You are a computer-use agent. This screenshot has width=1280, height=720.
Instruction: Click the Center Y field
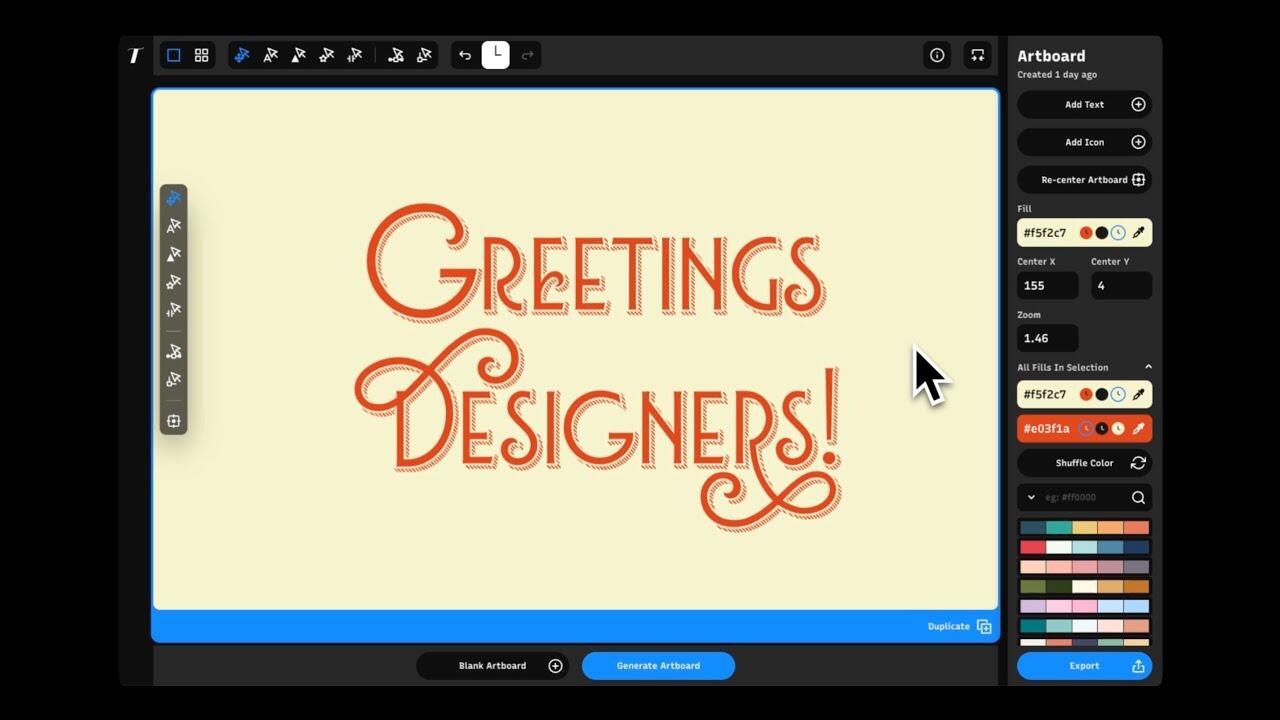coord(1121,285)
